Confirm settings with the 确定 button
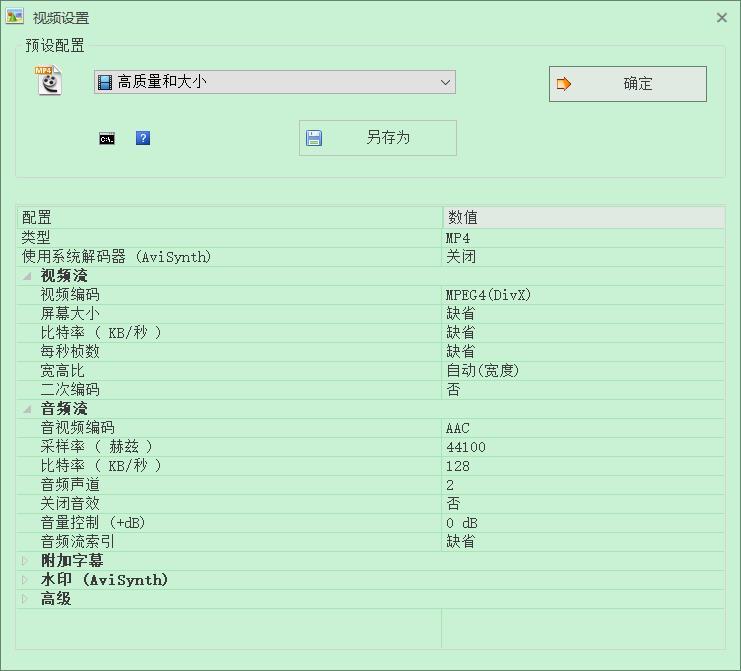 click(628, 84)
